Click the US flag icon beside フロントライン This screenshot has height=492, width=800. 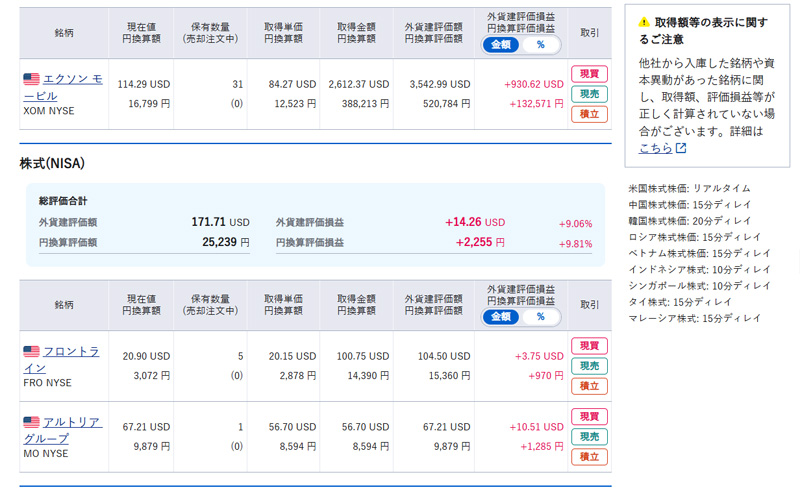[31, 351]
